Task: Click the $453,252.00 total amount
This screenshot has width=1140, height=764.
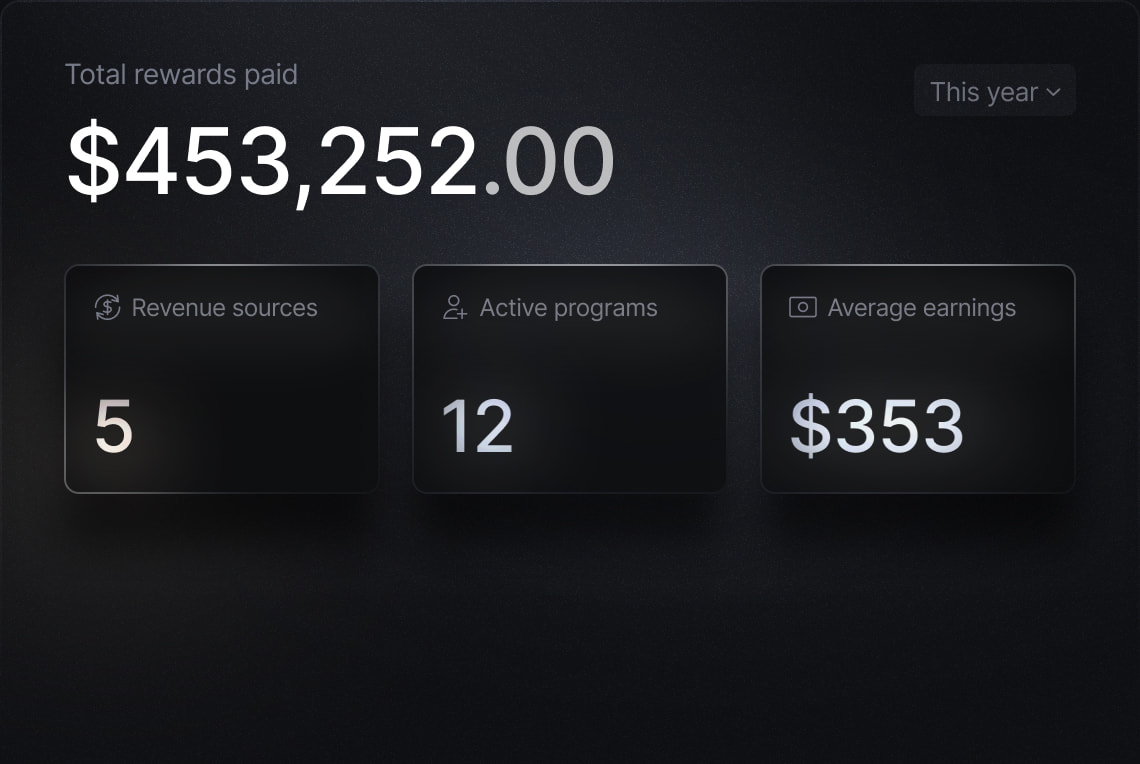Action: 340,158
